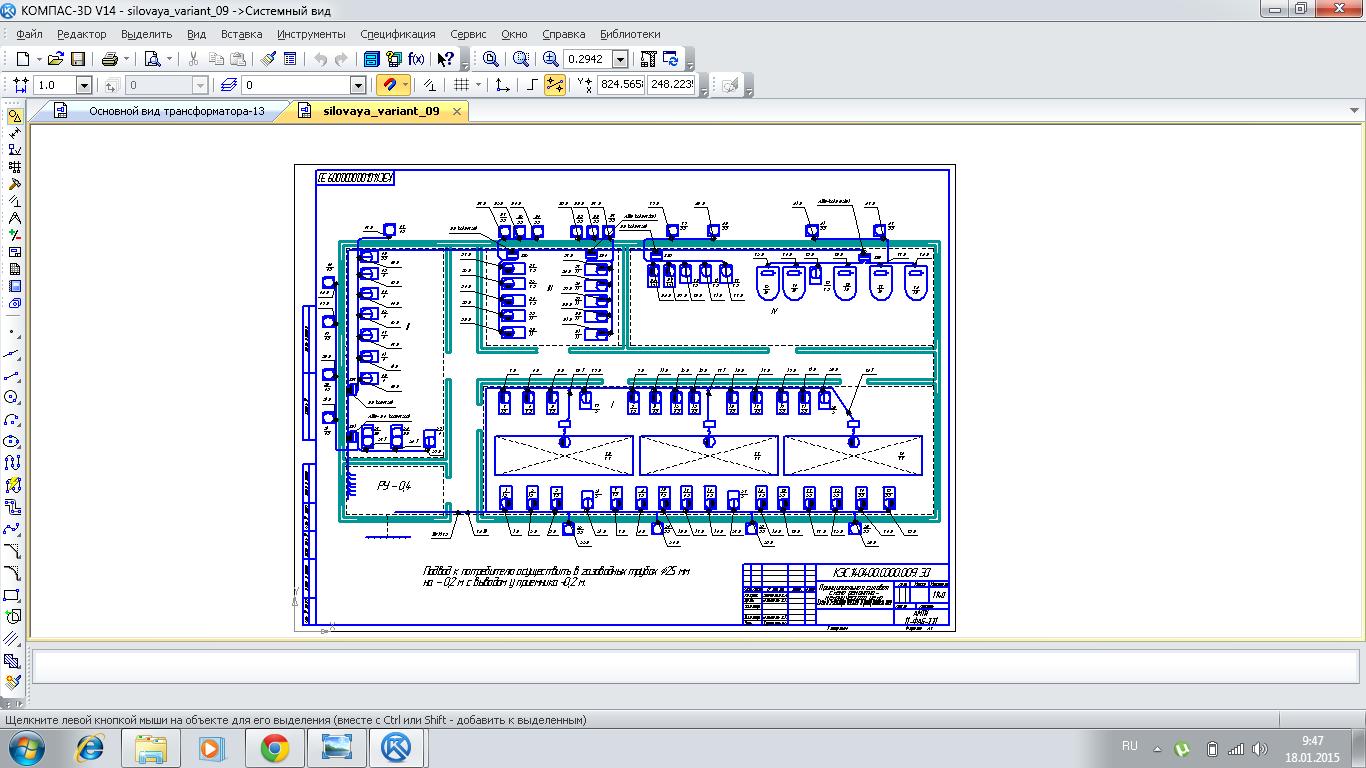Close the silovaya_variant_09 tab

coord(458,111)
